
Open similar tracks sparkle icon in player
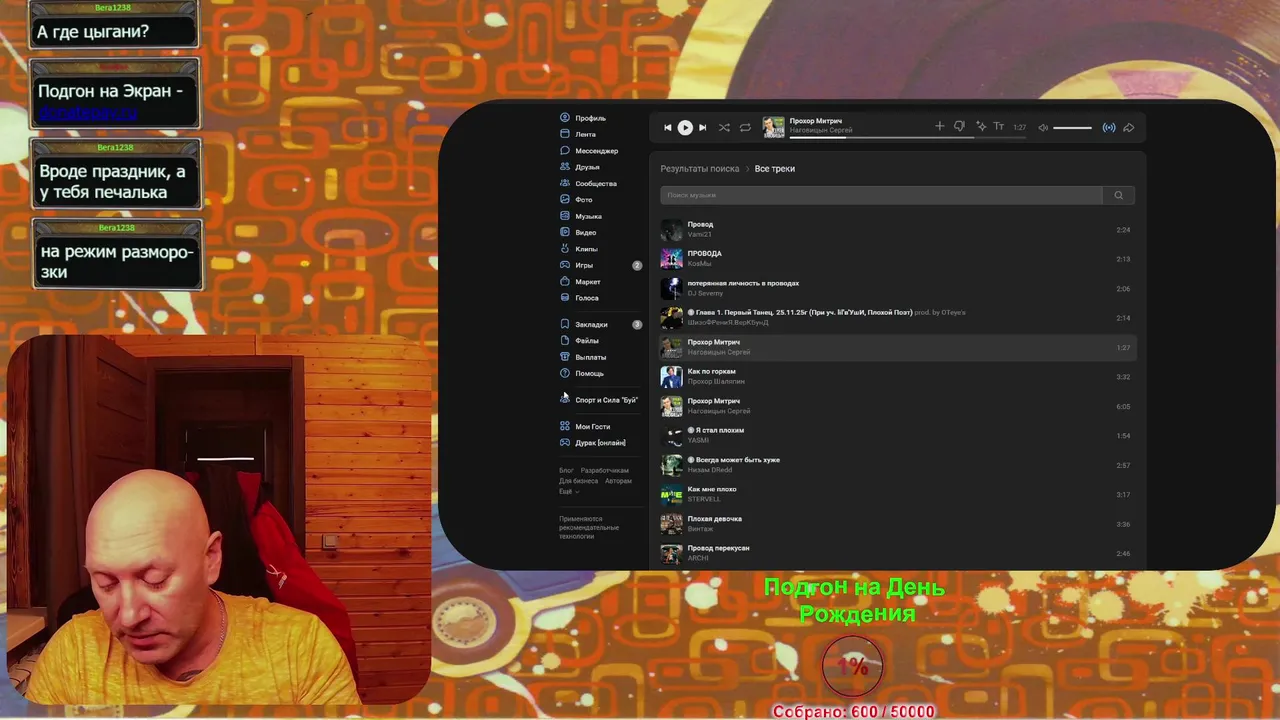[981, 126]
